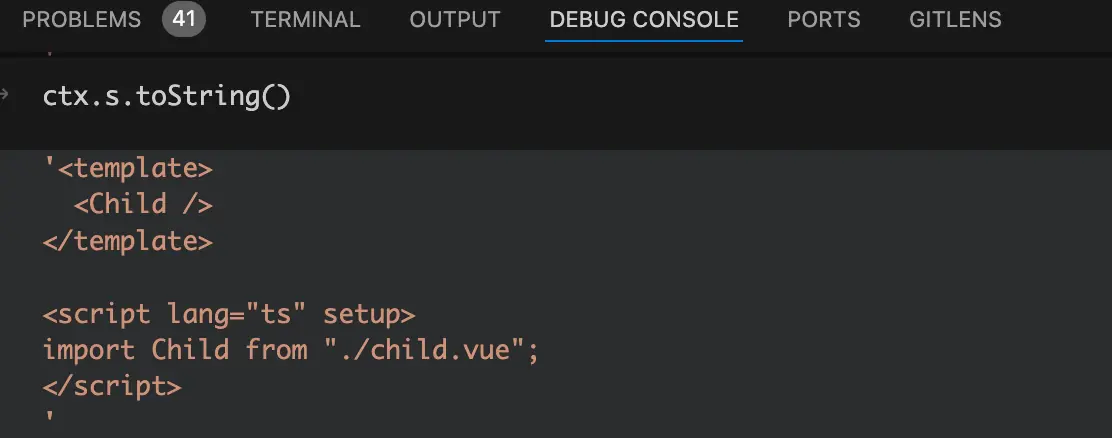The image size is (1112, 438).
Task: Click the 41 problems count badge
Action: tap(184, 20)
